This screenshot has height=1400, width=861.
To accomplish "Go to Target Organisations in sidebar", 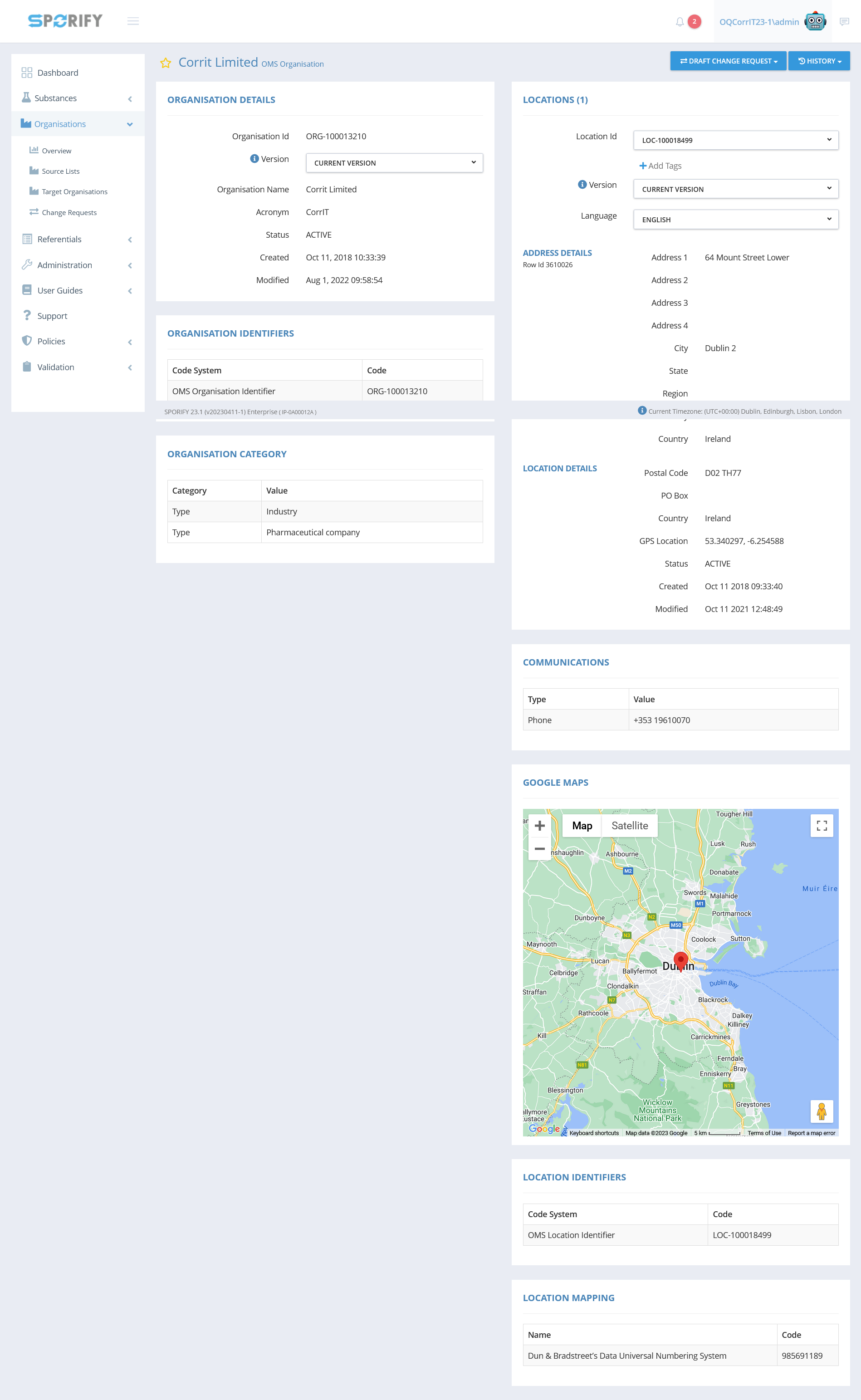I will tap(74, 192).
